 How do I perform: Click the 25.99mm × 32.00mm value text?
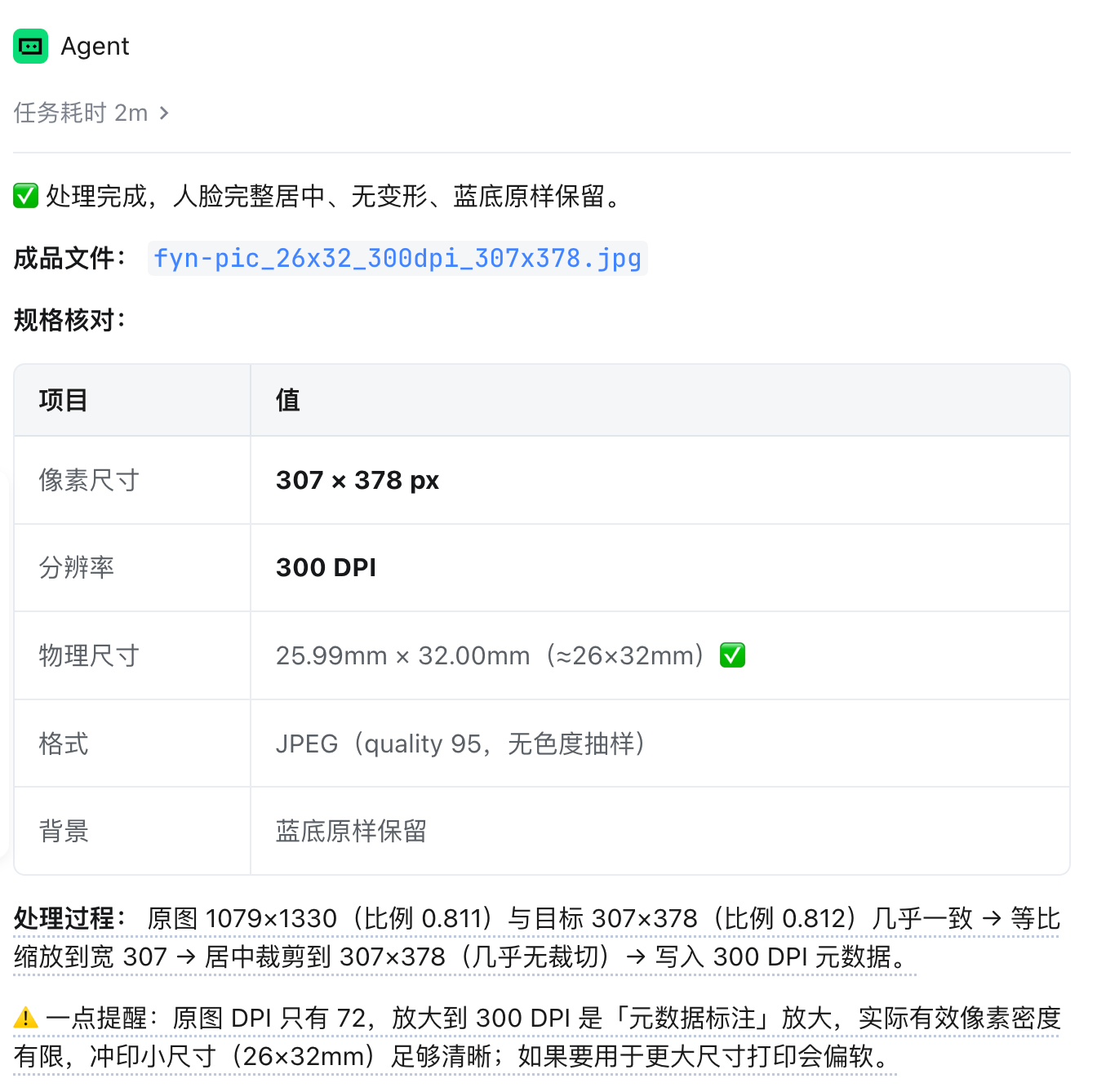point(402,655)
